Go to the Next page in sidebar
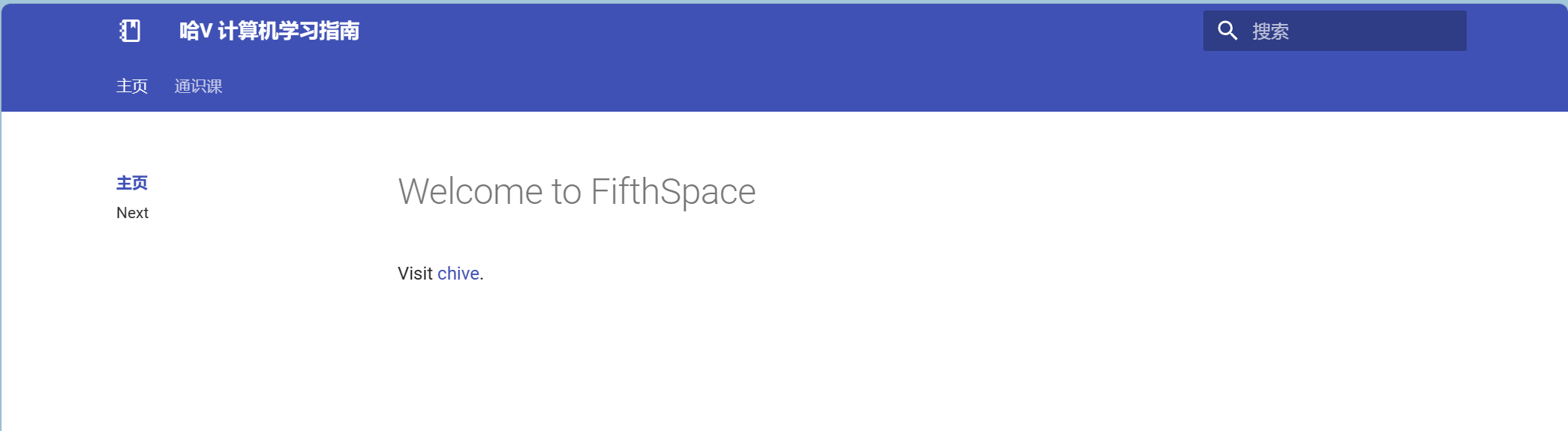Screen dimensions: 1568x431 (132, 213)
